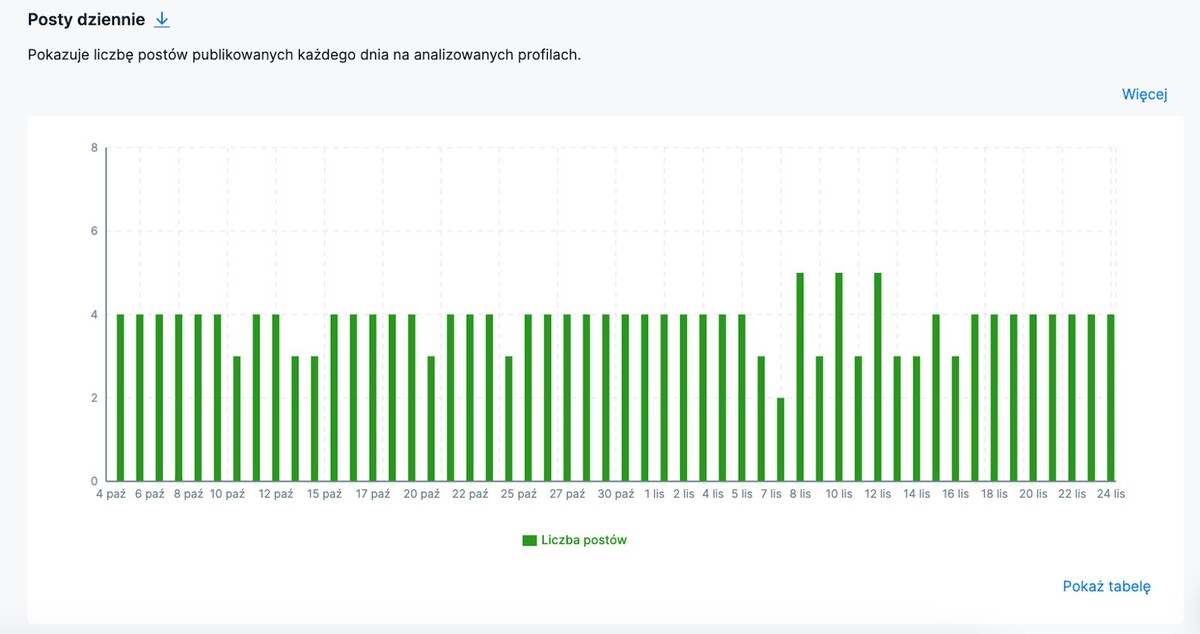
Task: Show the data table via Pokaż tabelę
Action: [x=1105, y=587]
